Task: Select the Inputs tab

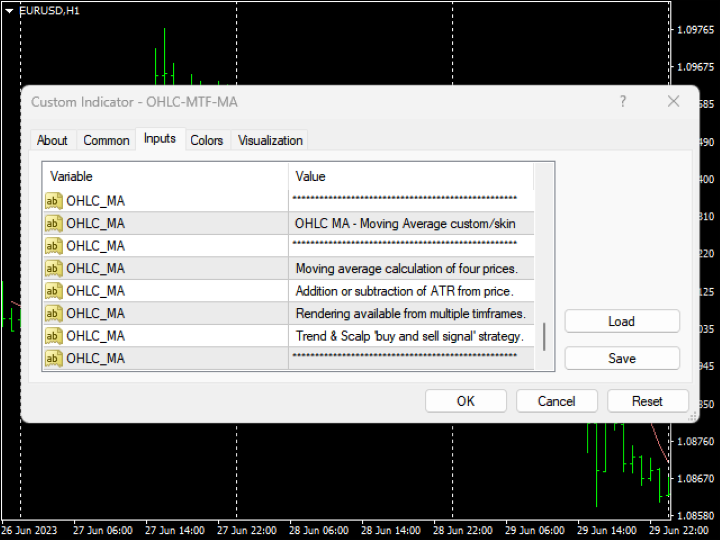Action: pyautogui.click(x=160, y=139)
